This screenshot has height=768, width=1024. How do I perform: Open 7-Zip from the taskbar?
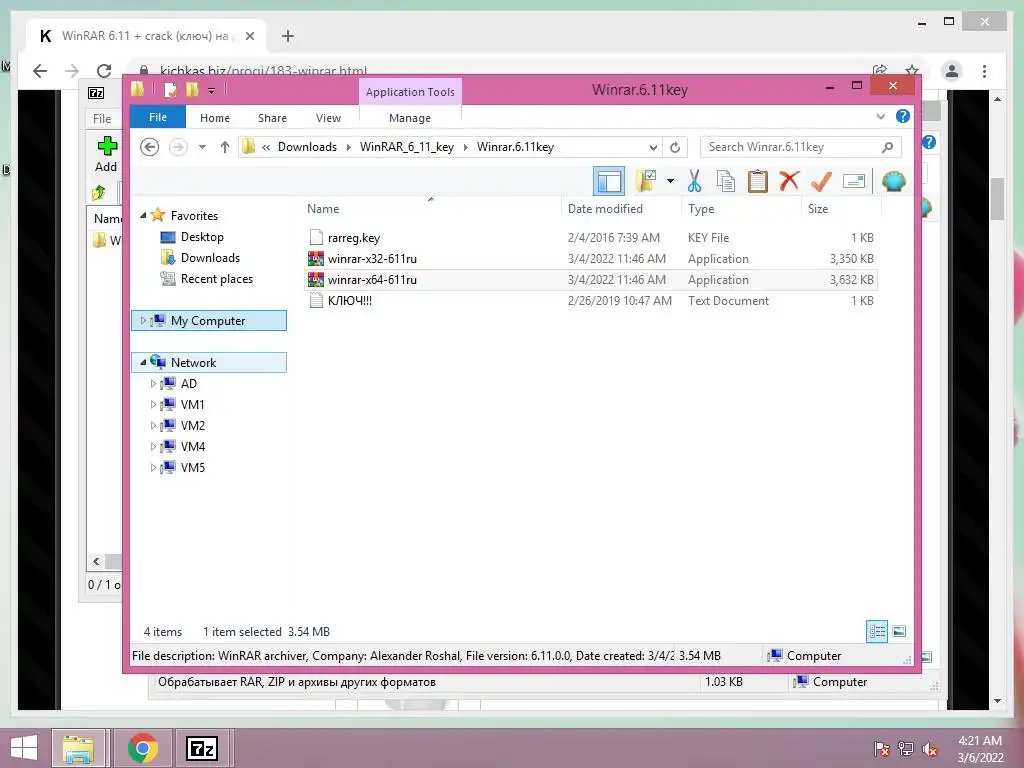[202, 748]
